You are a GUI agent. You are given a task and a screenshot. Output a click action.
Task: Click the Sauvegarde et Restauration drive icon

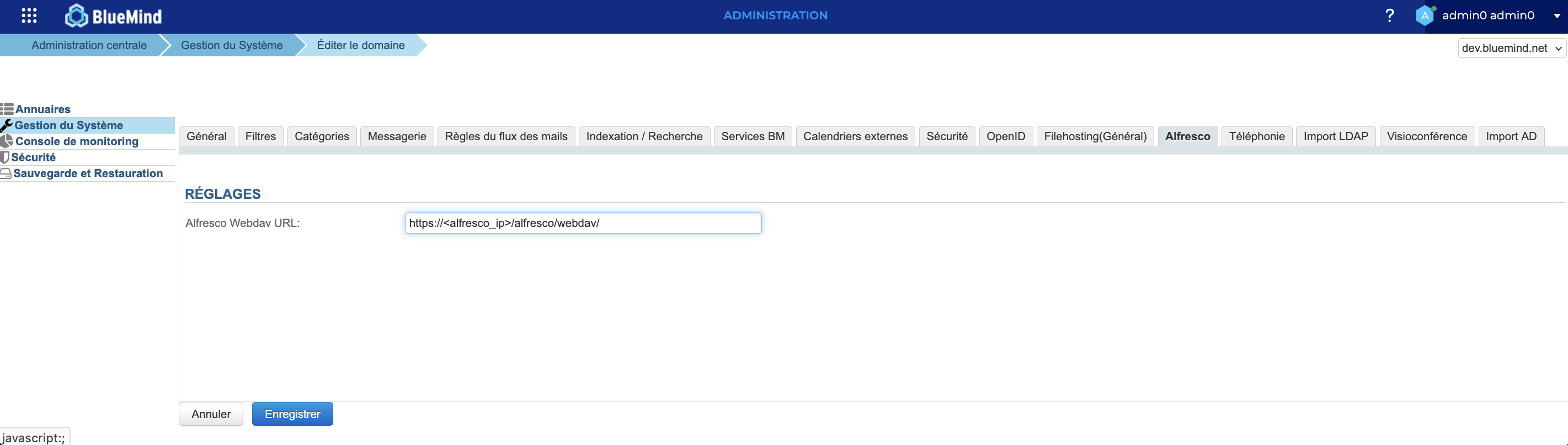[x=6, y=173]
